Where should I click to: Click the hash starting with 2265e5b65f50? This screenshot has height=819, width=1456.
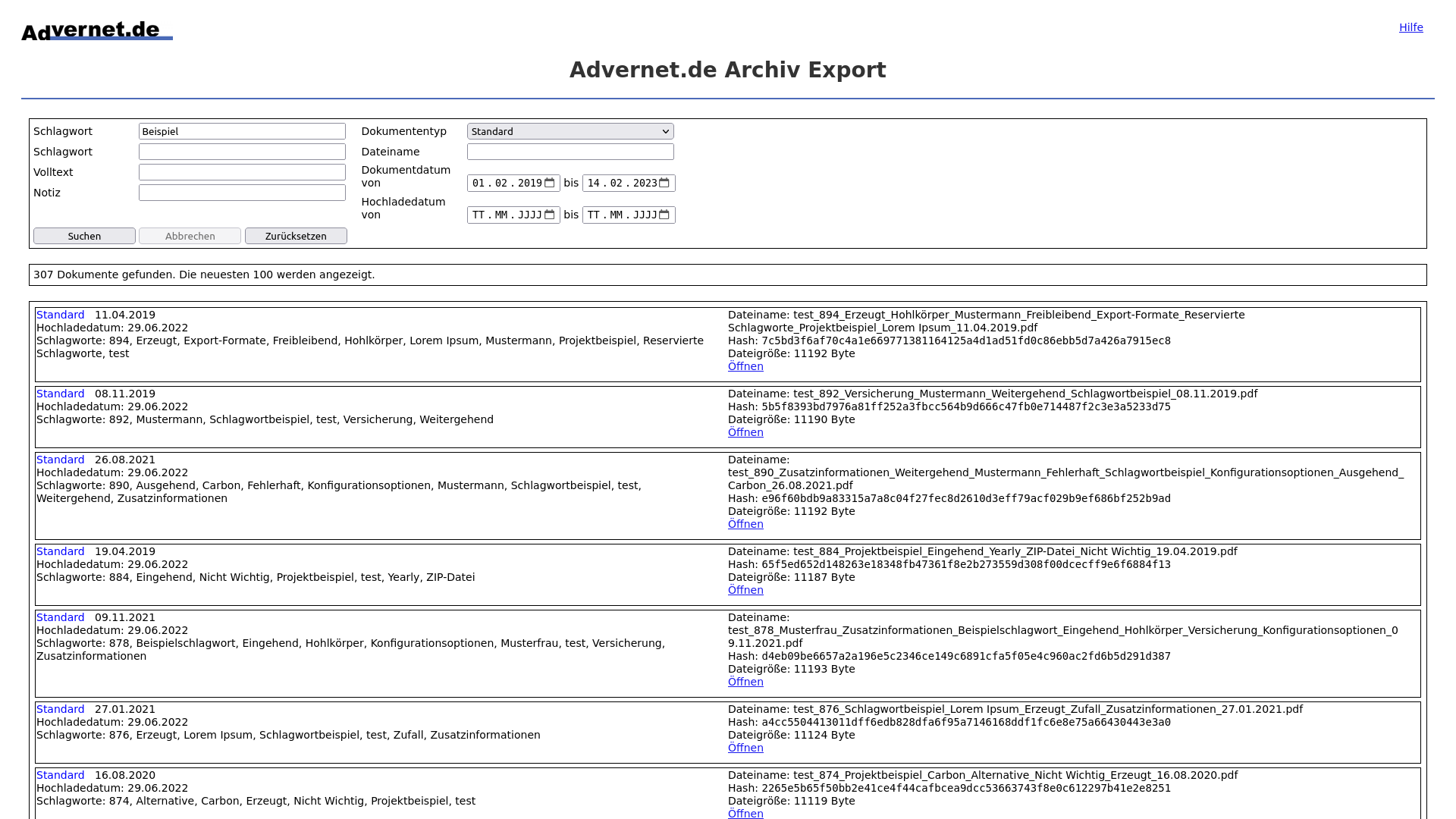point(966,788)
